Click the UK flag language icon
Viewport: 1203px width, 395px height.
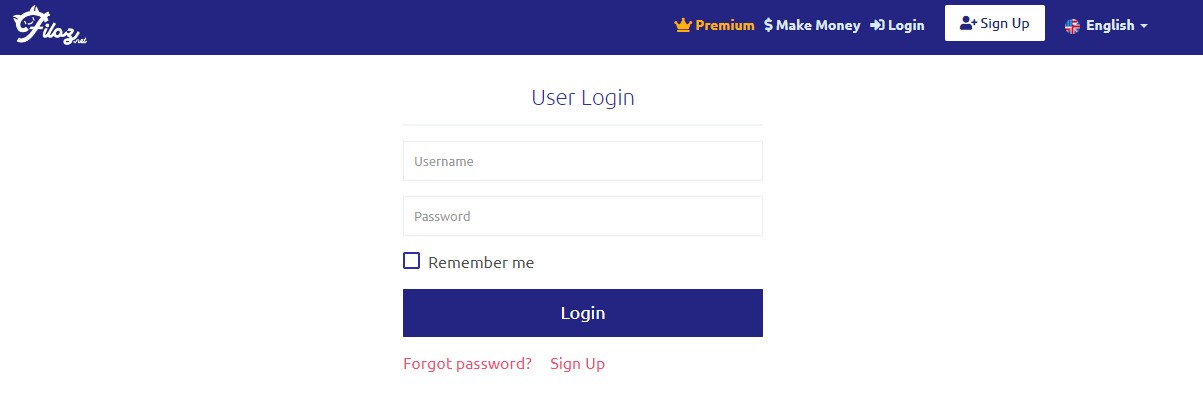(1072, 26)
